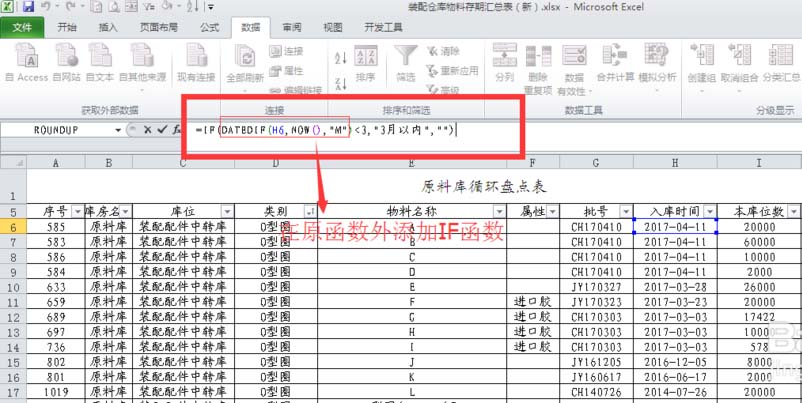Viewport: 802px width, 403px height.
Task: Click inside the formula bar text
Action: pyautogui.click(x=325, y=130)
